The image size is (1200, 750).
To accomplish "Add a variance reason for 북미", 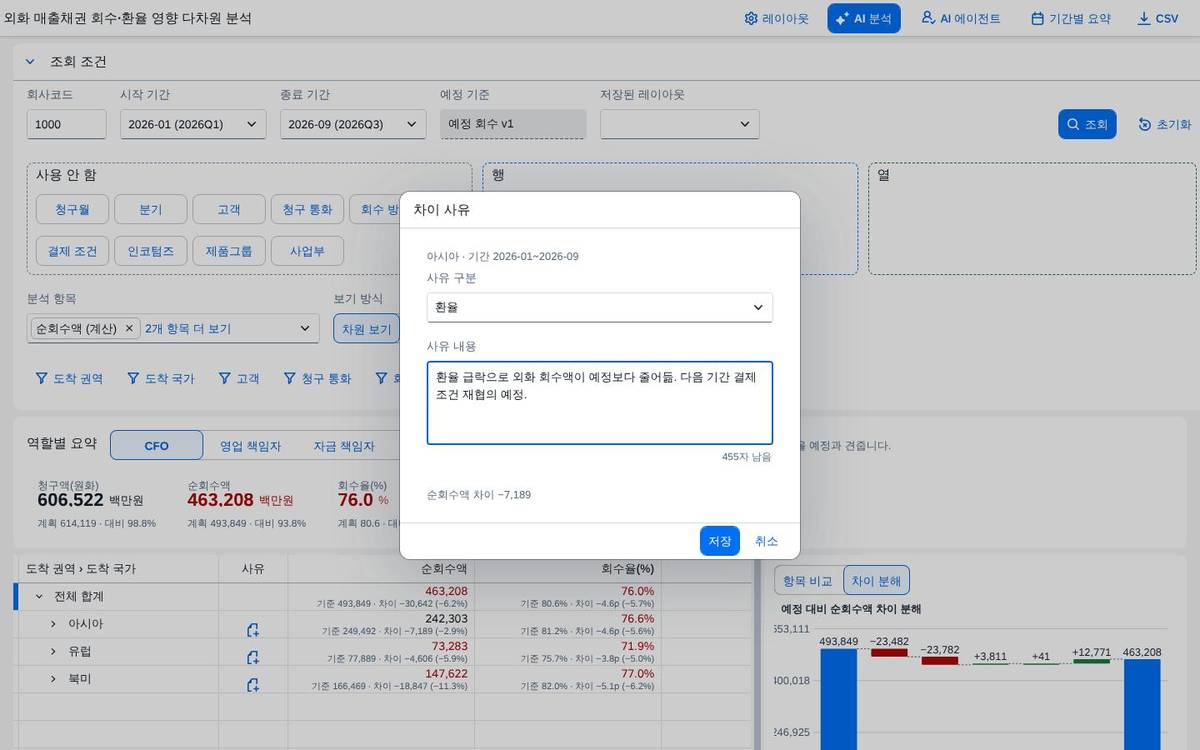I will [x=253, y=685].
